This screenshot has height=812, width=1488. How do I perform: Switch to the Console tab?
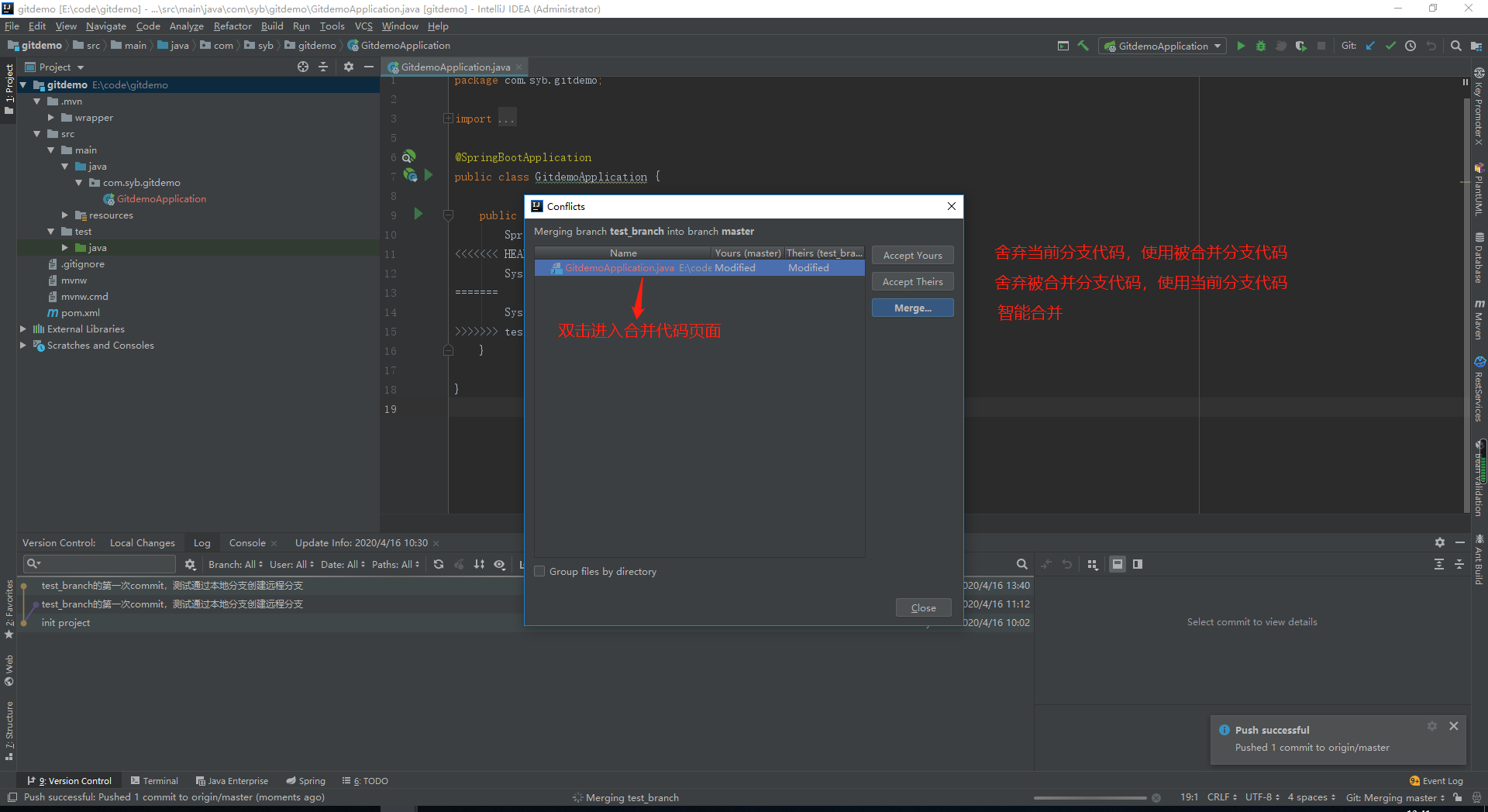point(247,542)
